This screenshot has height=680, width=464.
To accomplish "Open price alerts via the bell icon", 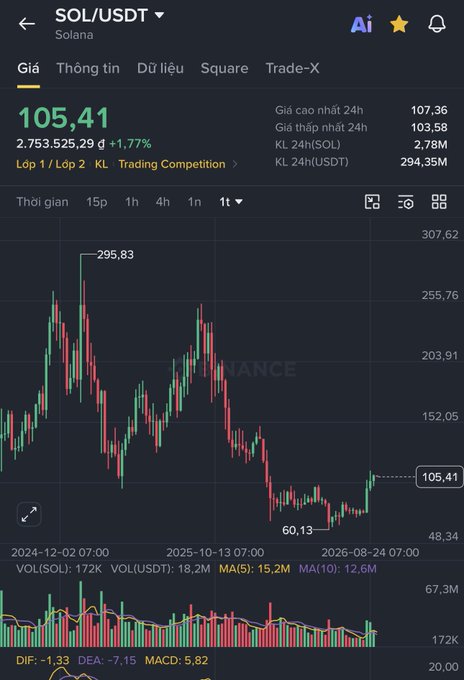I will (x=437, y=24).
